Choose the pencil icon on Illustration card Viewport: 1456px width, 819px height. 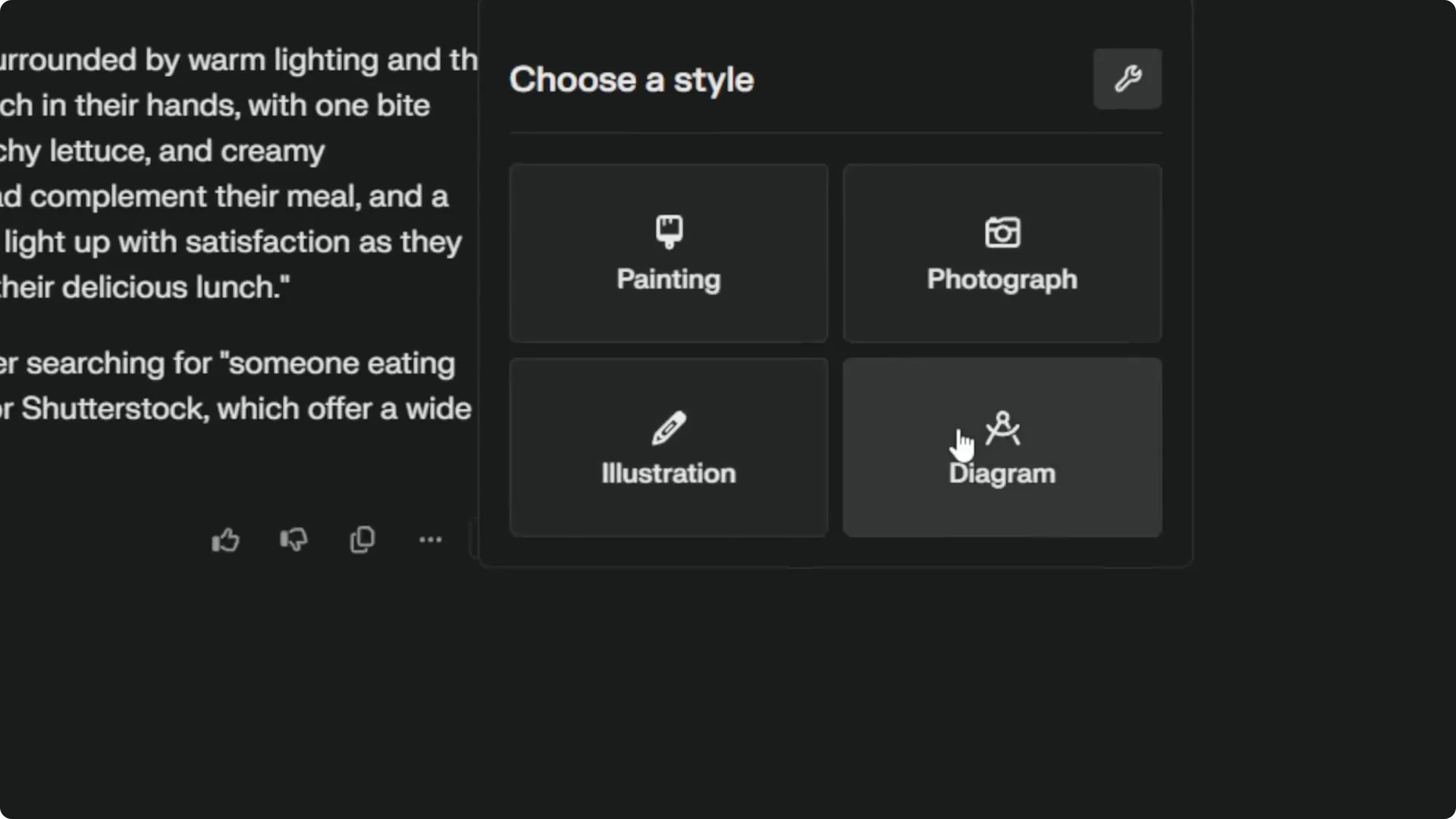[668, 428]
